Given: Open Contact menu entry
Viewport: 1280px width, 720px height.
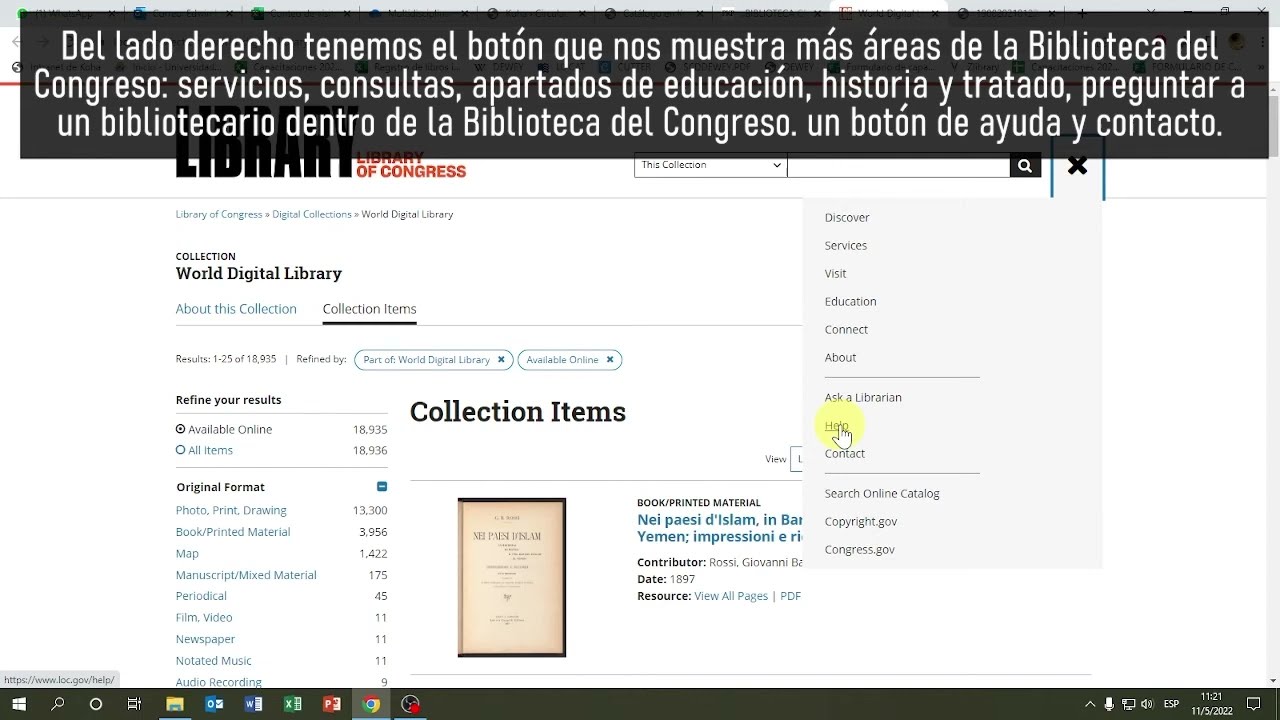Looking at the screenshot, I should pyautogui.click(x=845, y=453).
